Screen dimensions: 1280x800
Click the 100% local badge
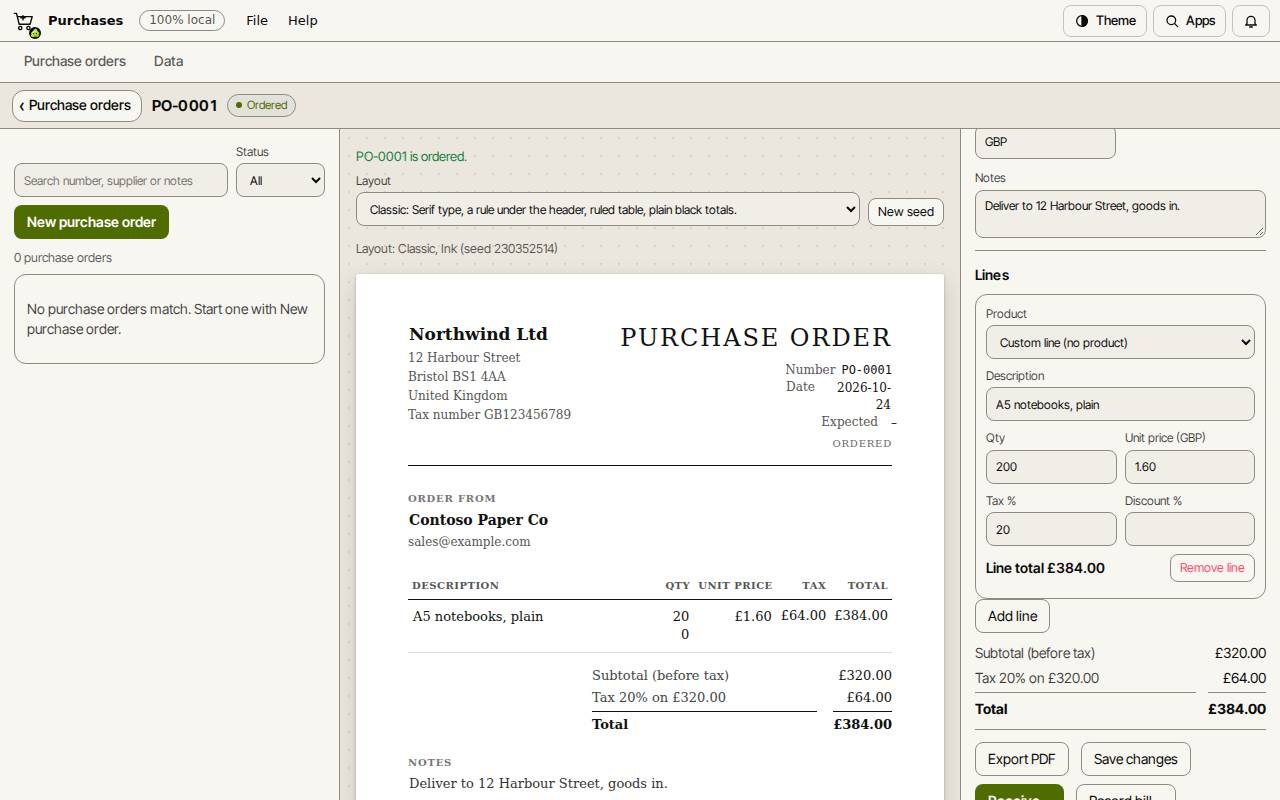[x=182, y=20]
